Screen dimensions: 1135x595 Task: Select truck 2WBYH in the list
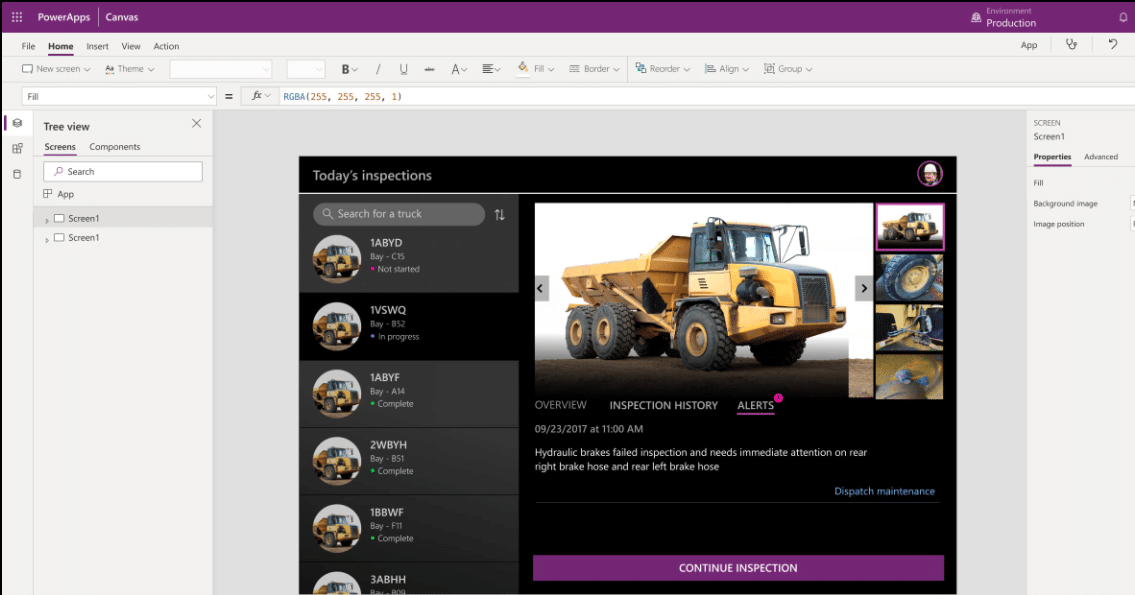pos(409,461)
